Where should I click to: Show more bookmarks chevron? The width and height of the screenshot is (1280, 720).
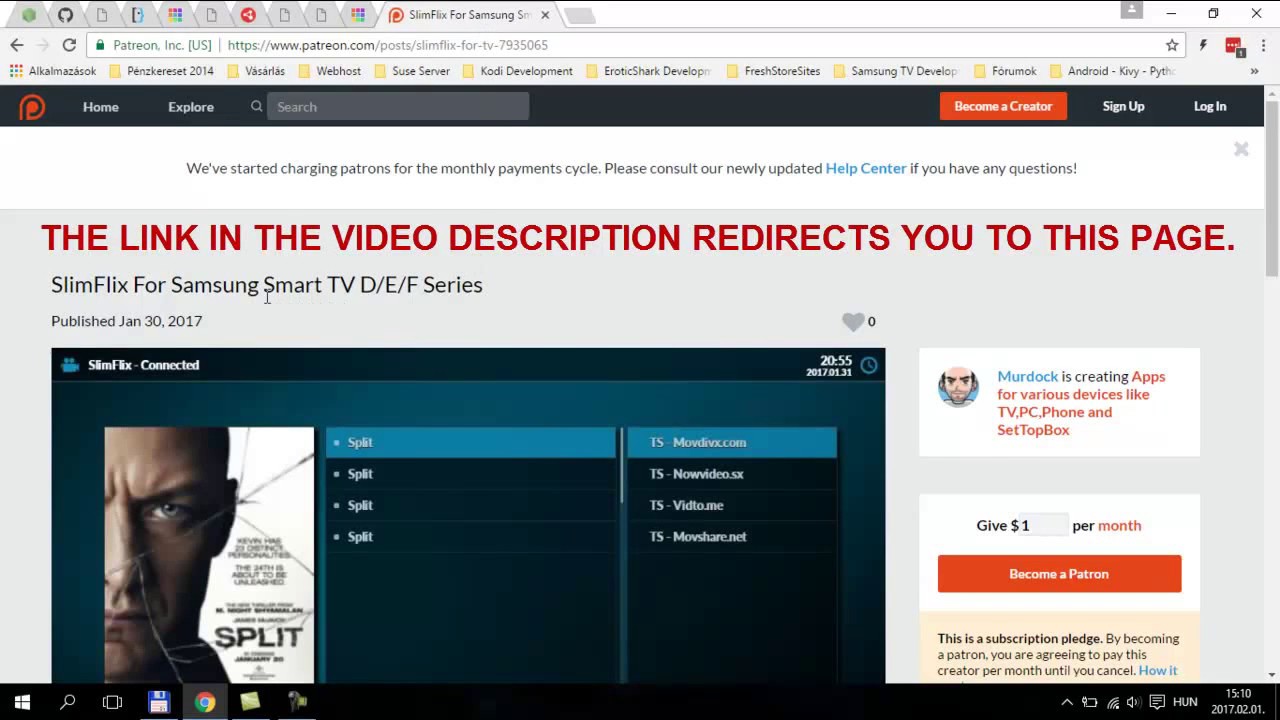[1254, 71]
